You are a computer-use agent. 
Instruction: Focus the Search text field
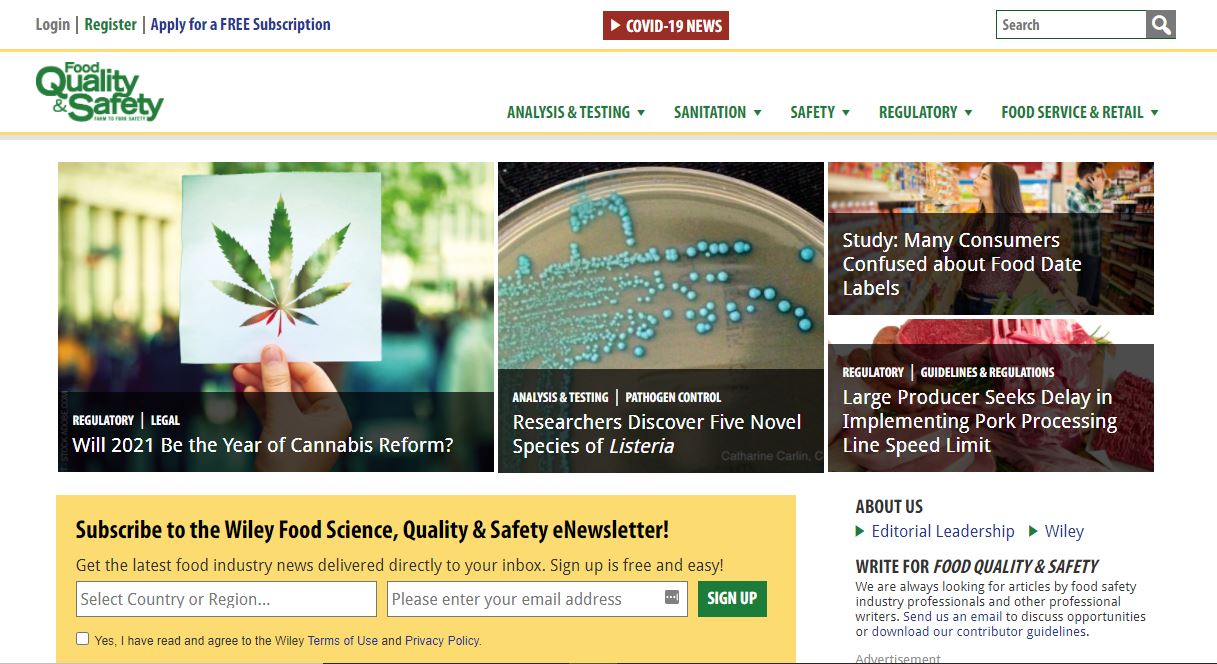coord(1070,25)
